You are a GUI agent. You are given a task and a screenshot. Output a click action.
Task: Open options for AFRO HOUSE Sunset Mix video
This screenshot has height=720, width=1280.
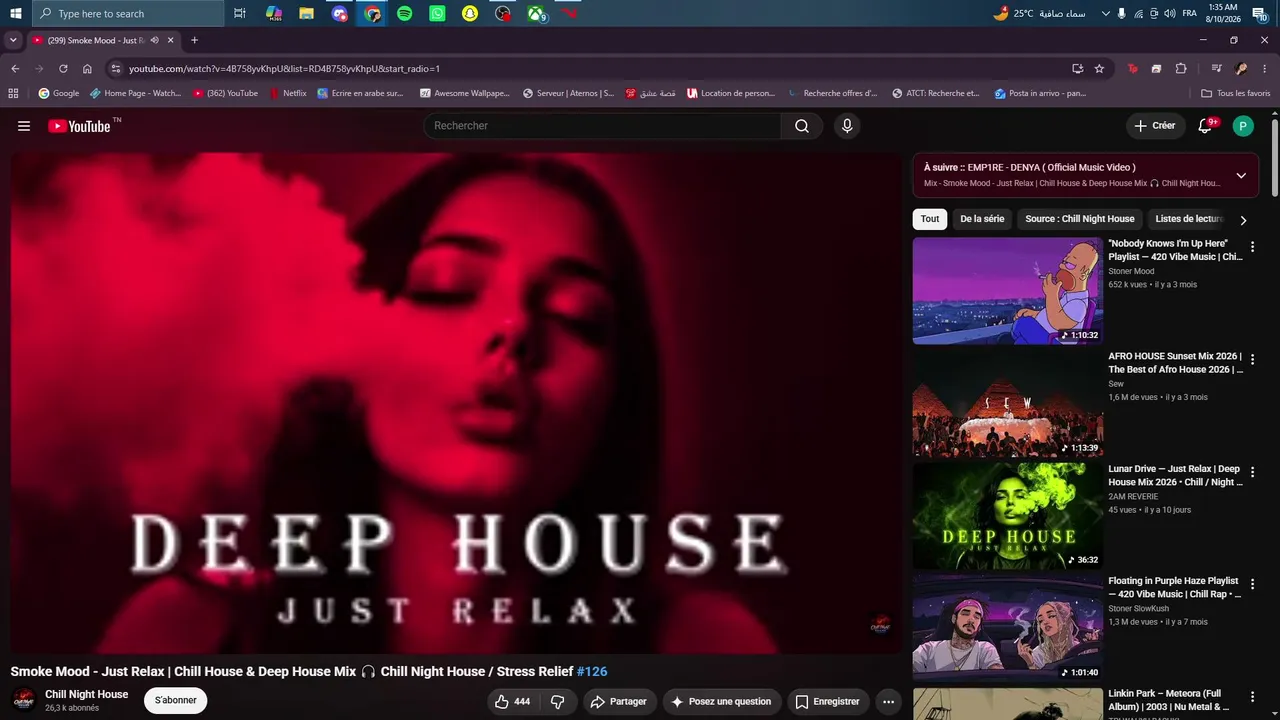(1252, 359)
